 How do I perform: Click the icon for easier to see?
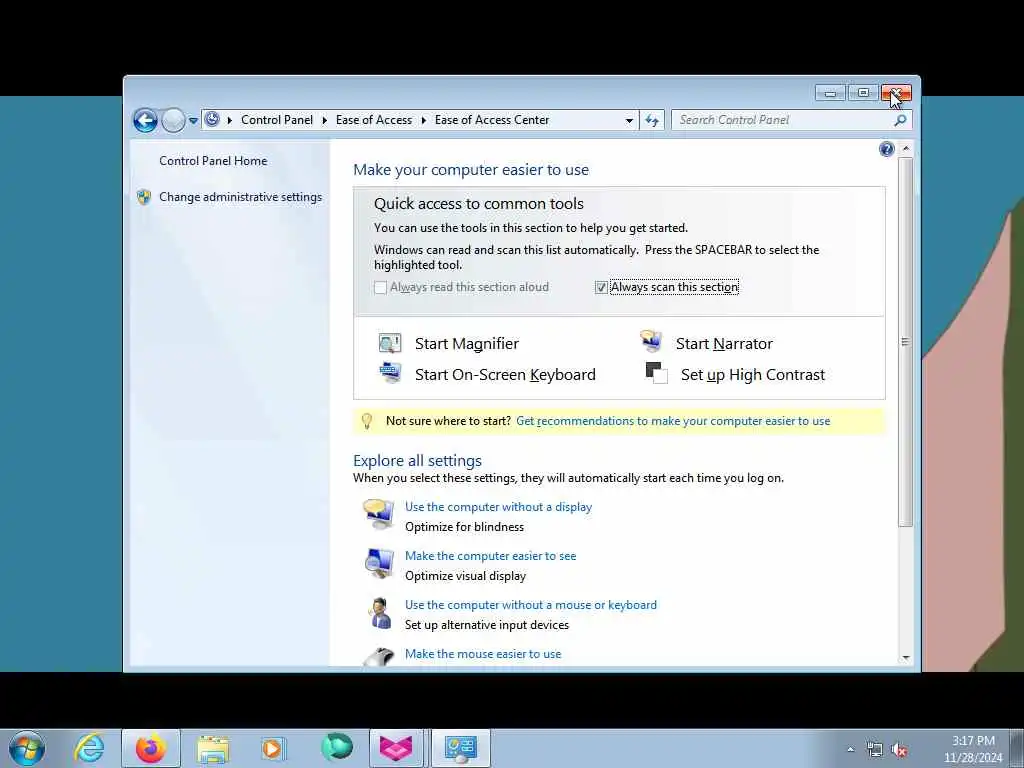pyautogui.click(x=379, y=564)
